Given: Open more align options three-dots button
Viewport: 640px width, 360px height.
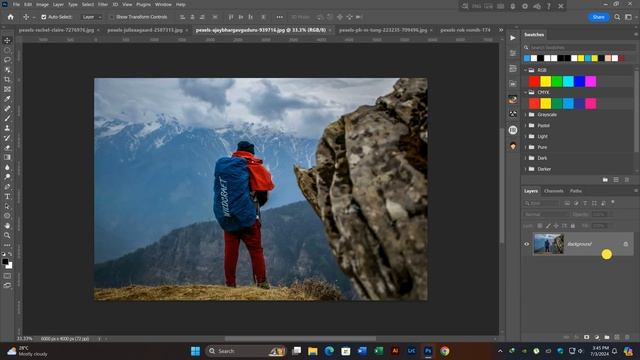Looking at the screenshot, I should click(x=279, y=17).
